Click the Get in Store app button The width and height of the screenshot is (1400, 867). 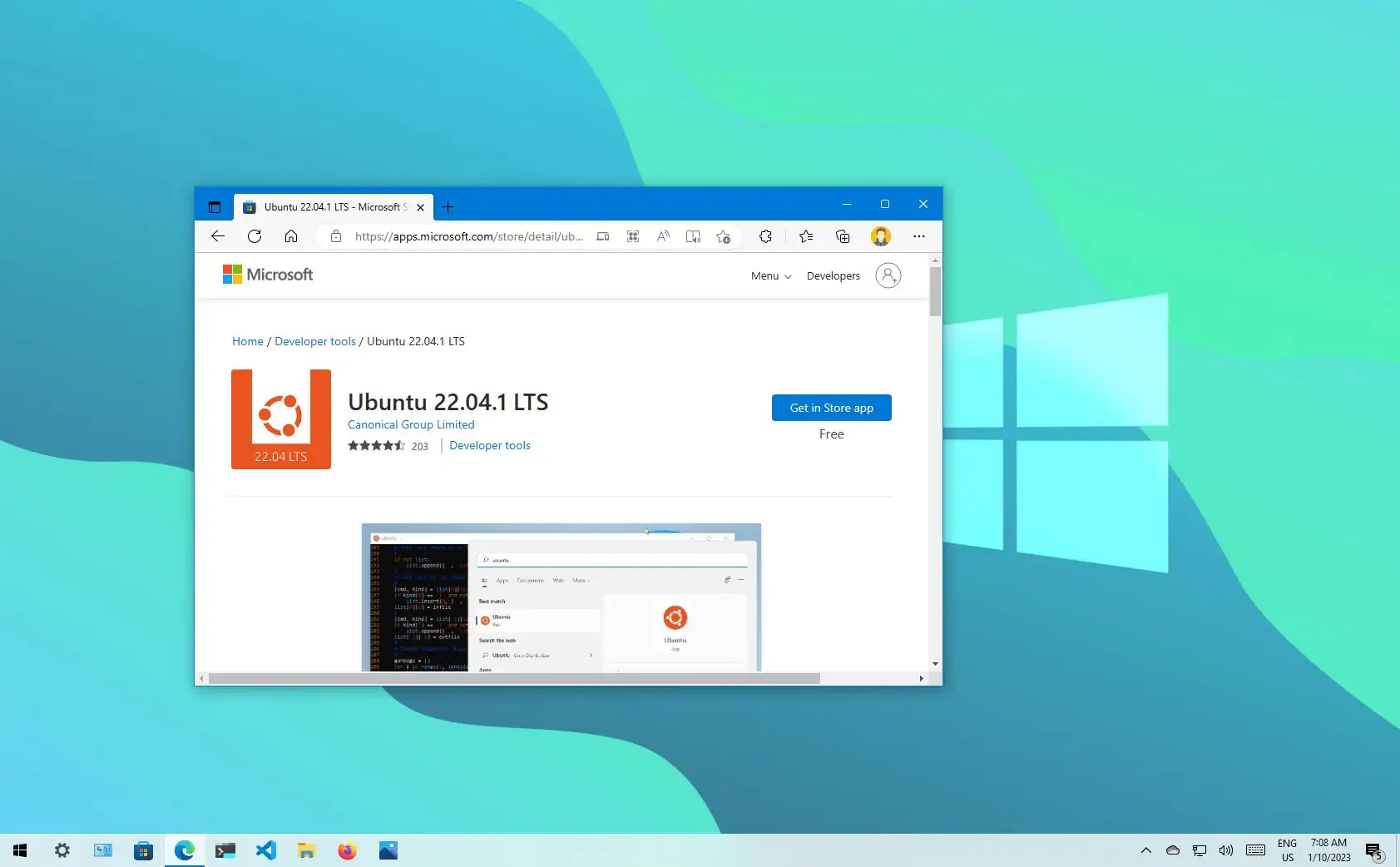[x=831, y=408]
